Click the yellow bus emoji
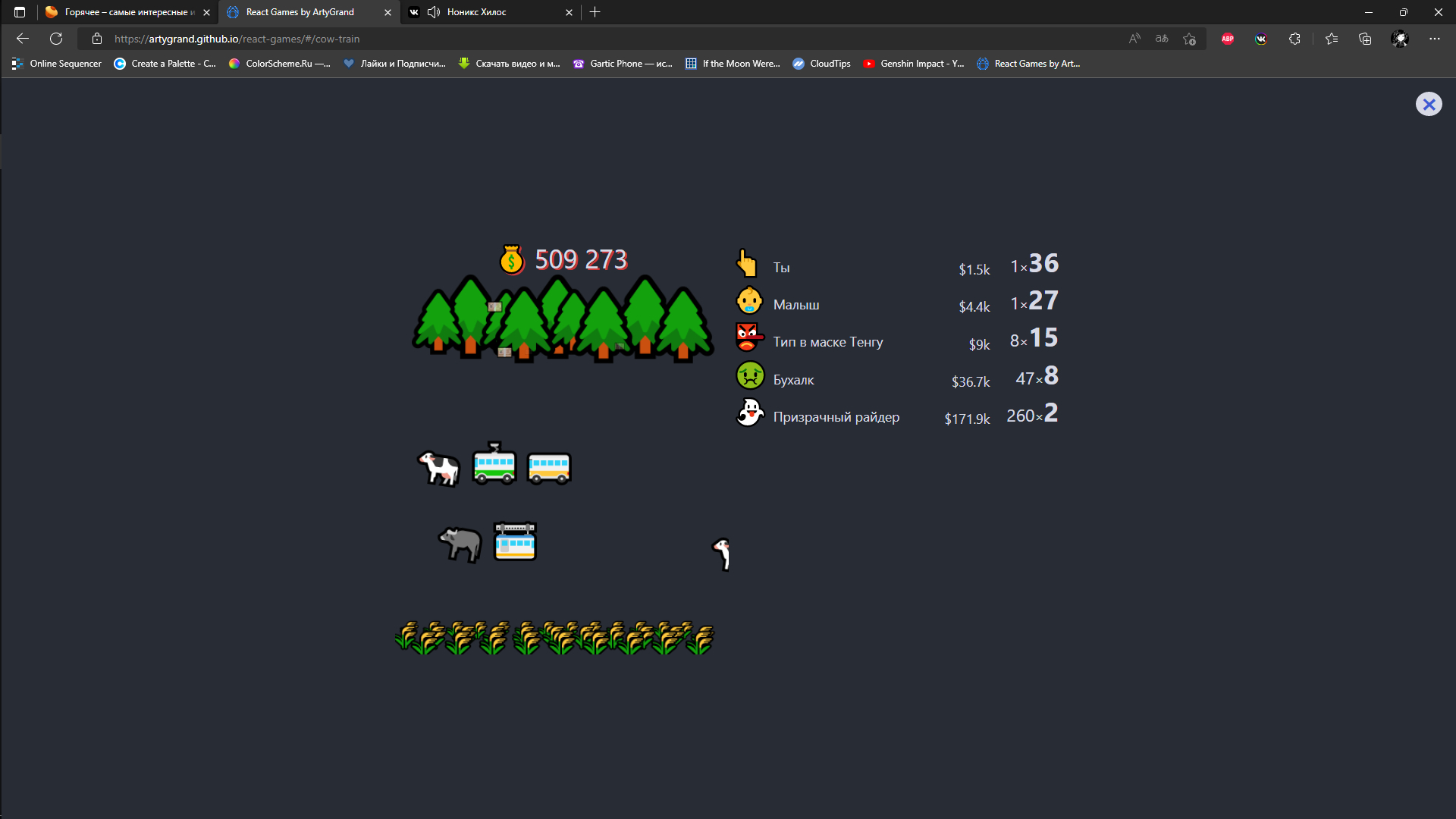The image size is (1456, 819). 549,467
